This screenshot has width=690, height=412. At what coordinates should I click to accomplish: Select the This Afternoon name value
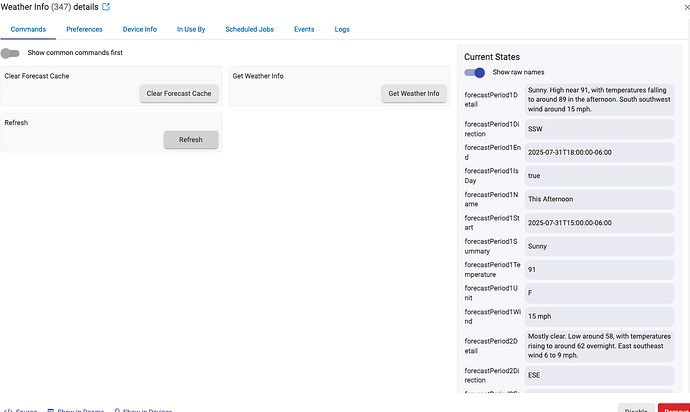(x=599, y=199)
